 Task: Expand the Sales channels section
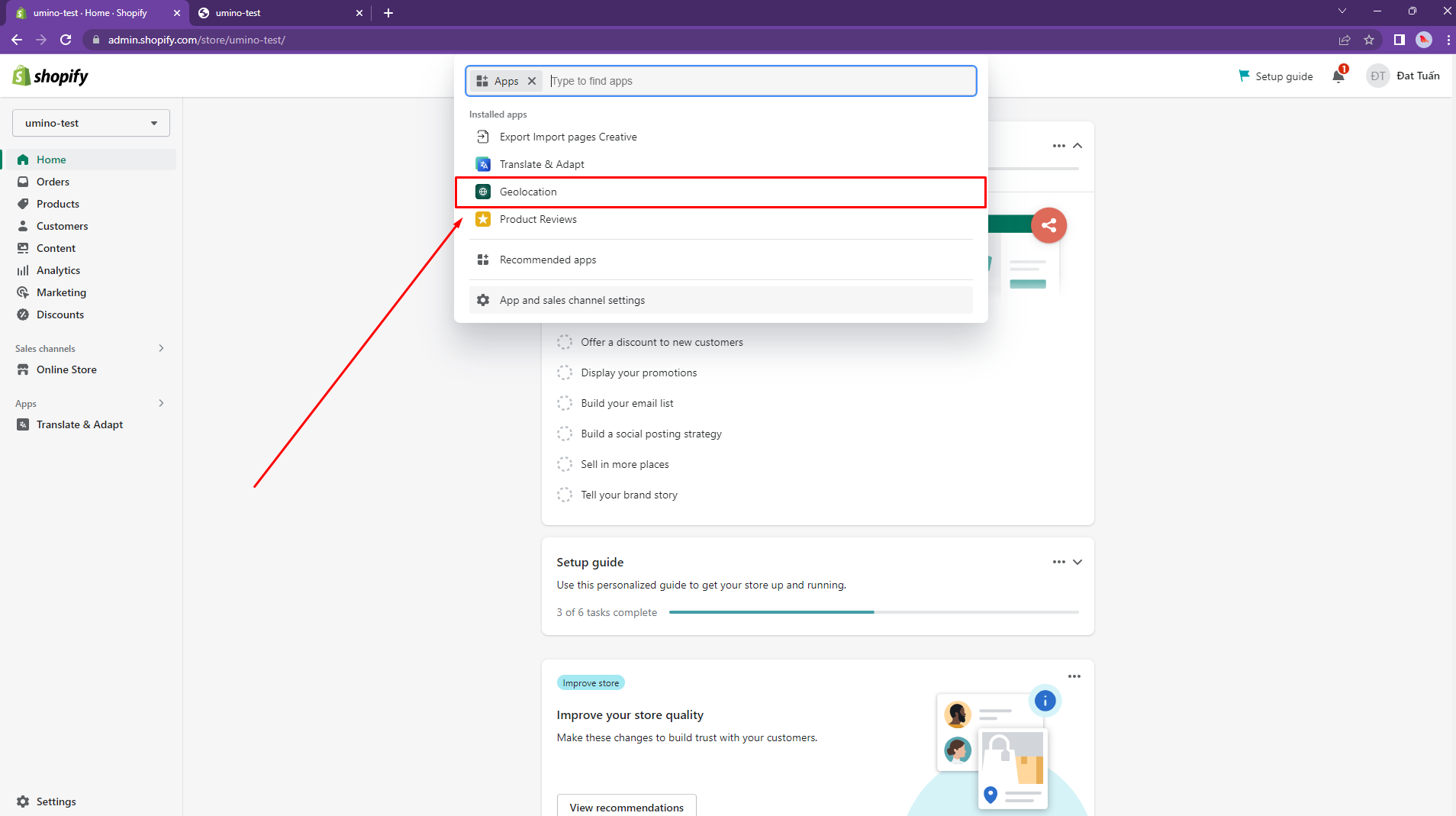[x=161, y=348]
